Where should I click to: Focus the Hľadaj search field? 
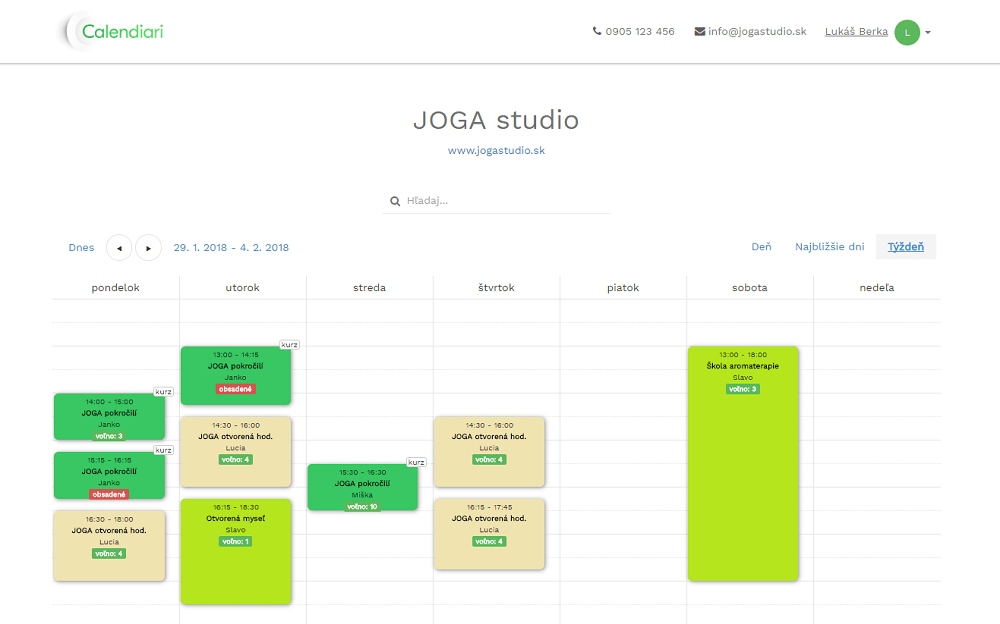click(x=505, y=201)
